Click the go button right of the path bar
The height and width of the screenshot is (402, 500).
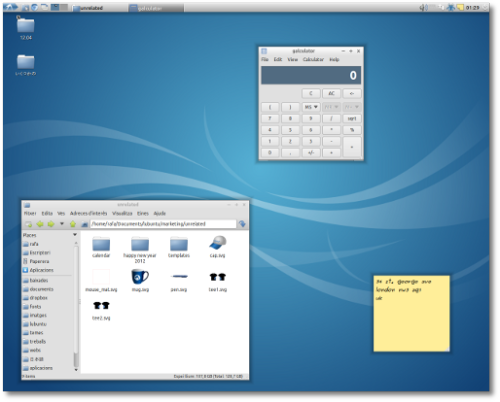coord(242,224)
